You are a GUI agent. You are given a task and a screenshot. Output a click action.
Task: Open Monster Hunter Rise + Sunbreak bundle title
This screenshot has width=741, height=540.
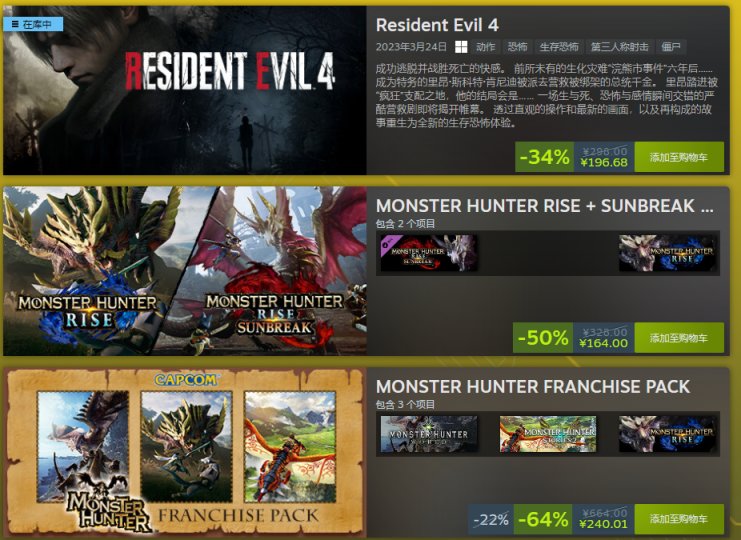click(x=544, y=206)
